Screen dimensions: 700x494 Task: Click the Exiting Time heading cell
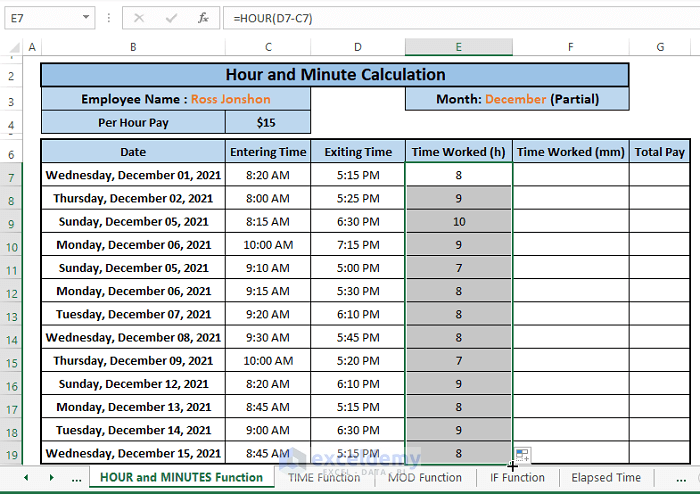pyautogui.click(x=358, y=152)
